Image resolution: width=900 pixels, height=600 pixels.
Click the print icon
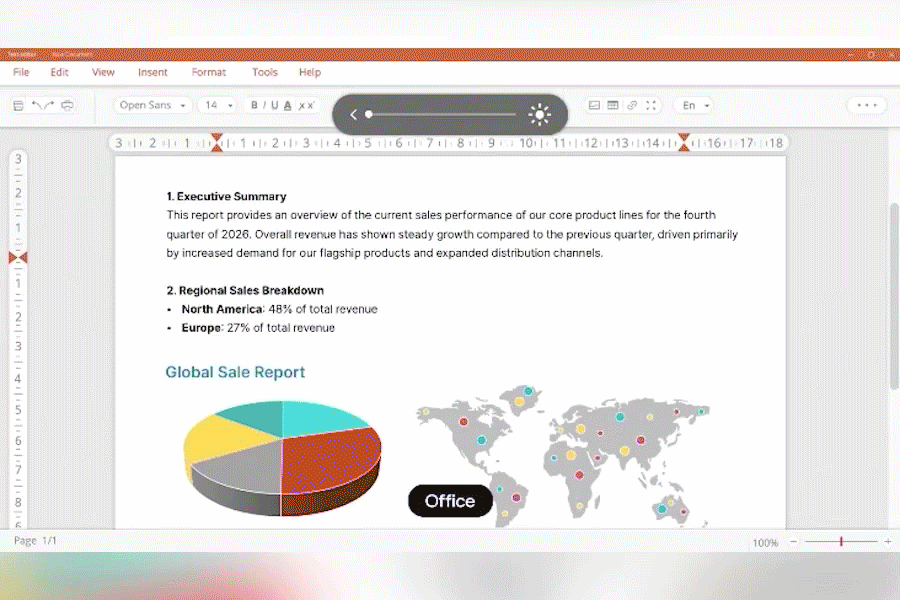click(67, 106)
